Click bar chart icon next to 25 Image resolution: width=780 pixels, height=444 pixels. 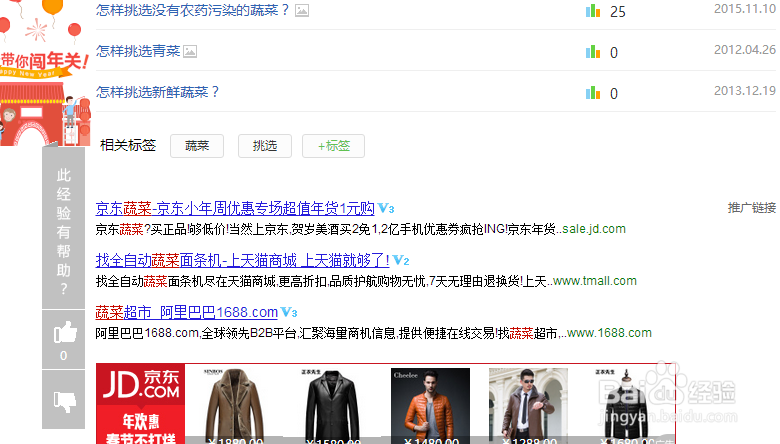click(593, 11)
